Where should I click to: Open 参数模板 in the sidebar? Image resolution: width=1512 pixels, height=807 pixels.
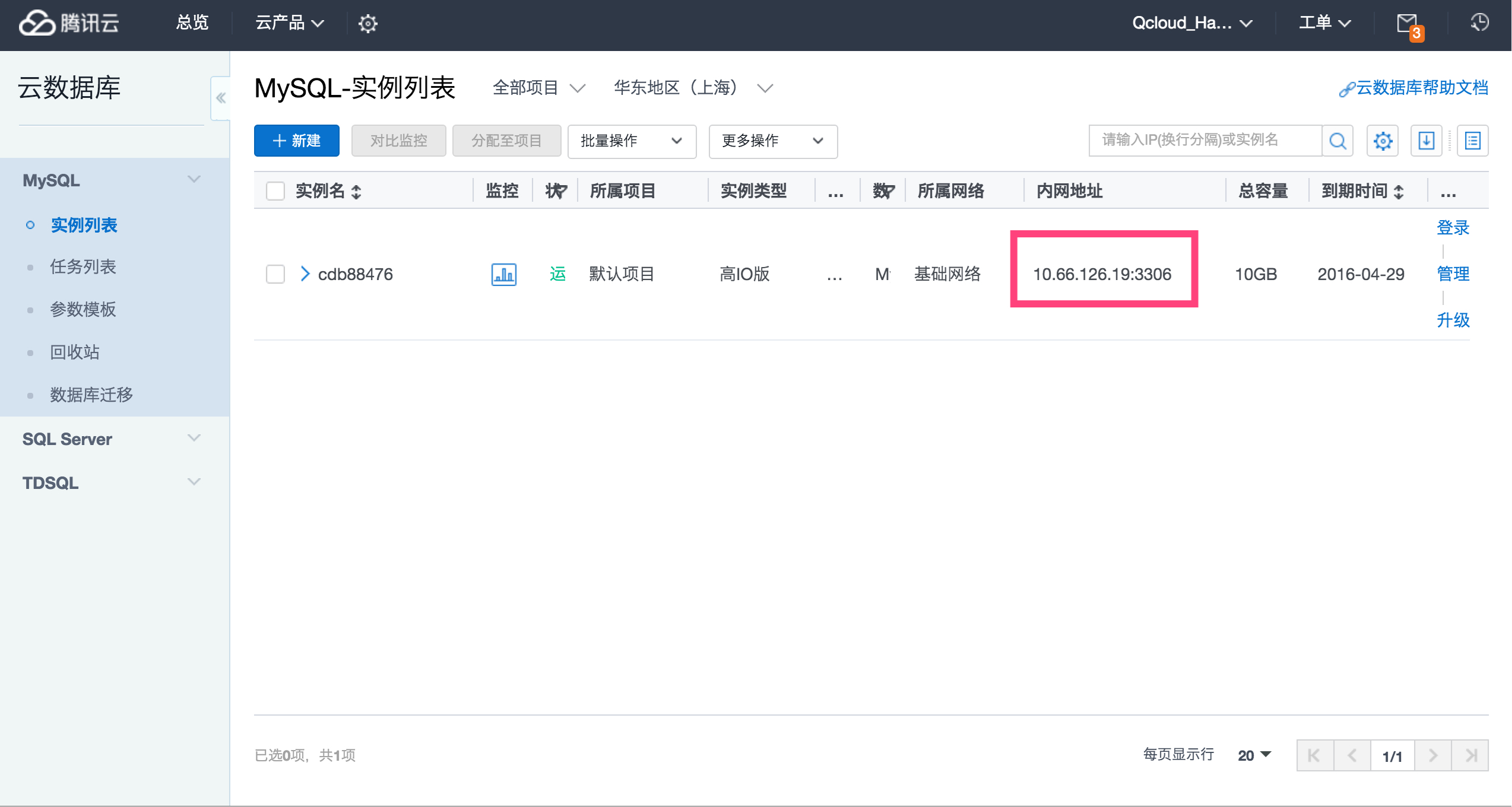(x=83, y=310)
